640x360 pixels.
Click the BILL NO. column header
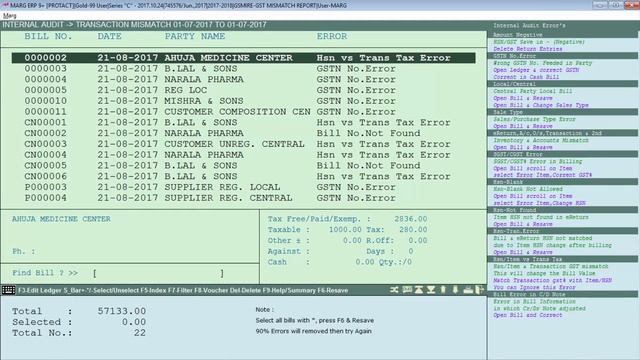(x=48, y=36)
